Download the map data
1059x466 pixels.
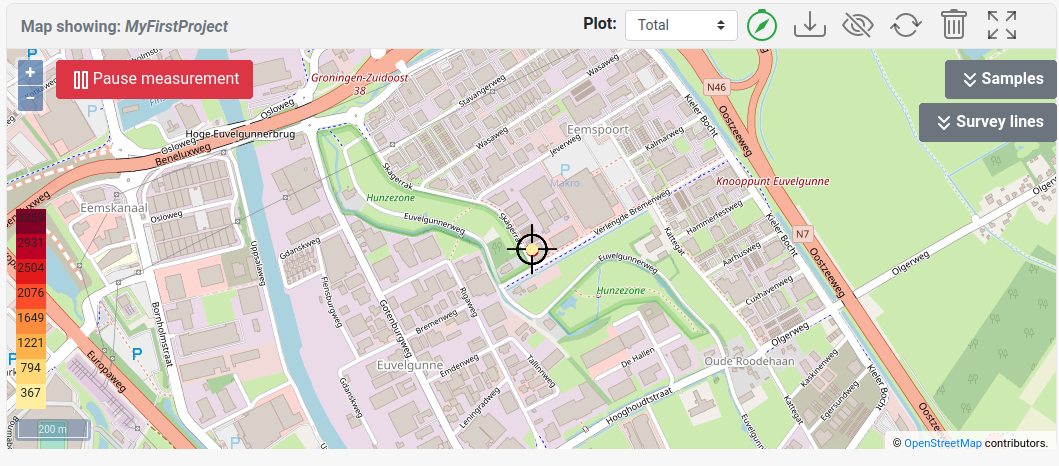click(x=810, y=25)
